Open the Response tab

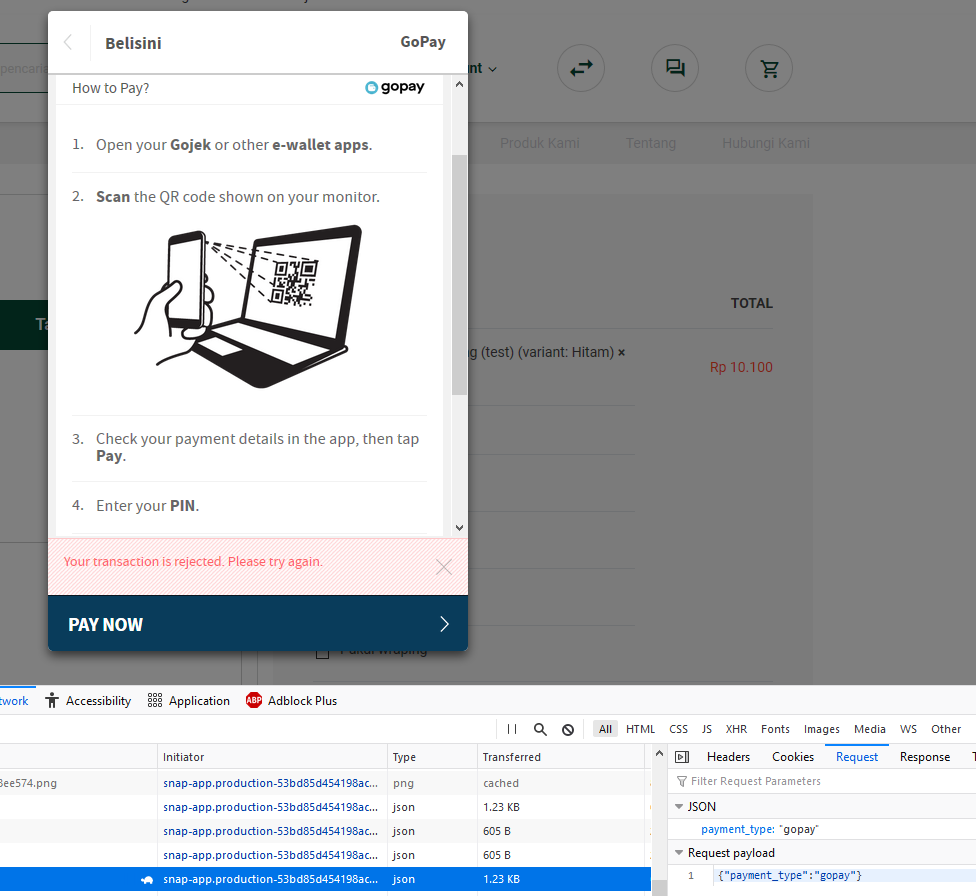[x=925, y=757]
